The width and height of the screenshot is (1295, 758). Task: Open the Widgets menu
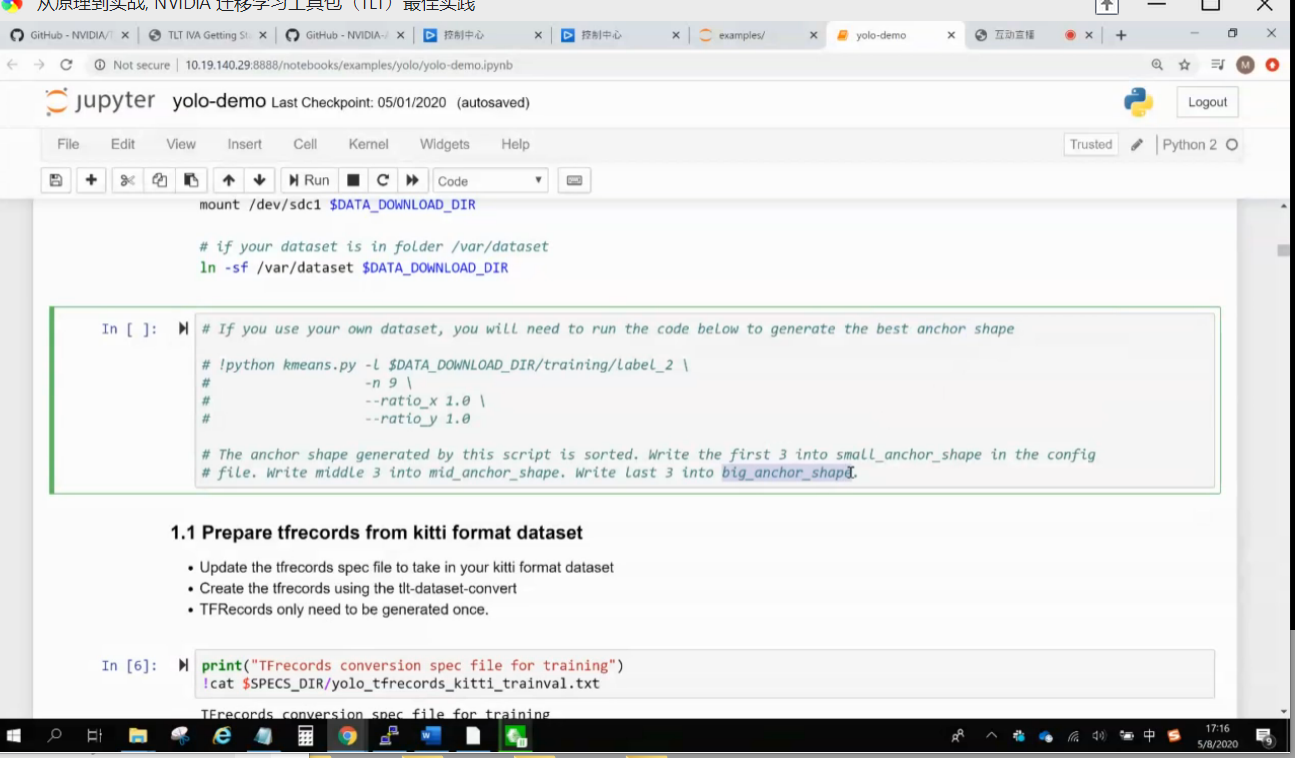444,144
